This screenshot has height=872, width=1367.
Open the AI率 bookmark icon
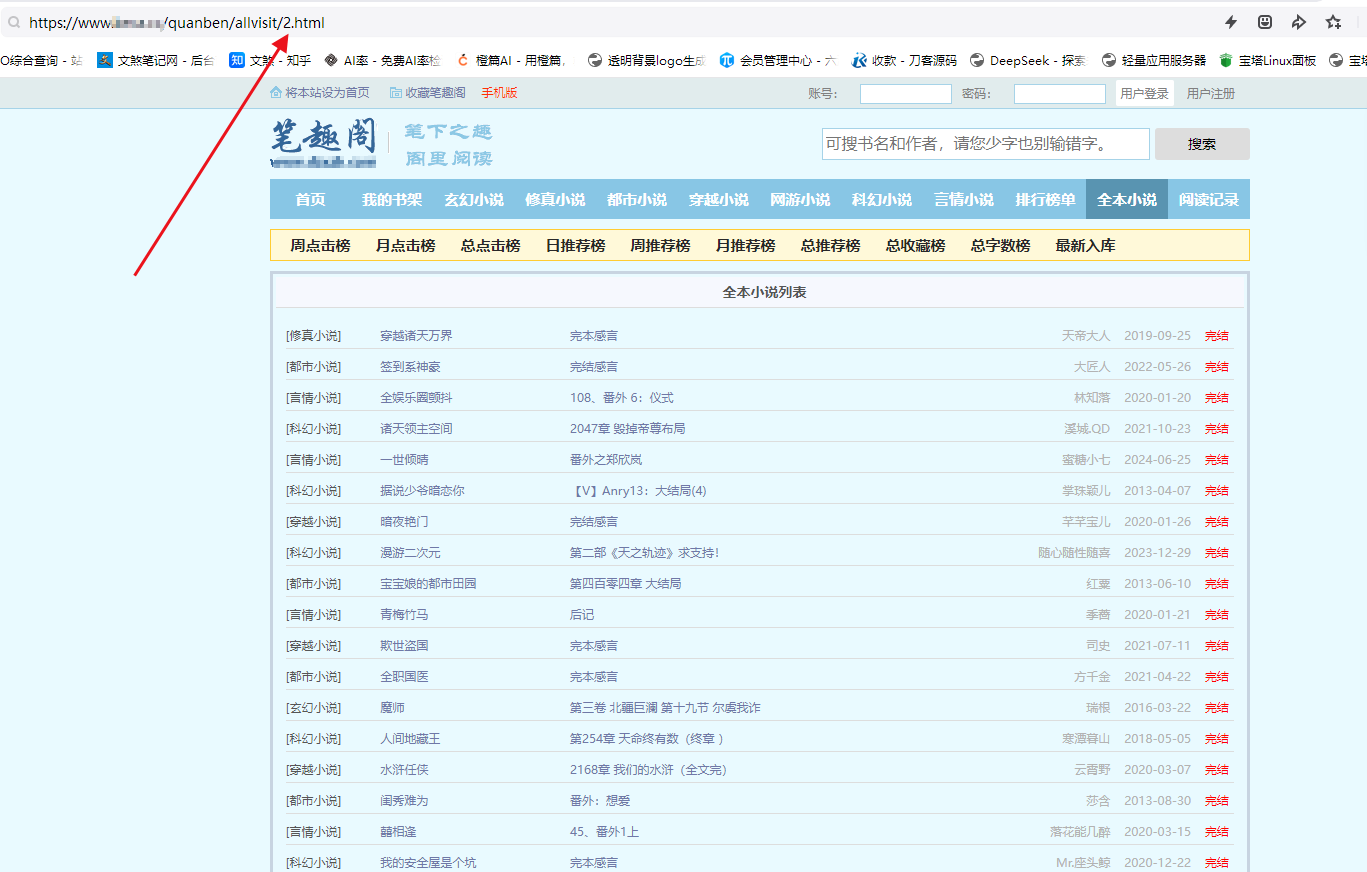(331, 60)
